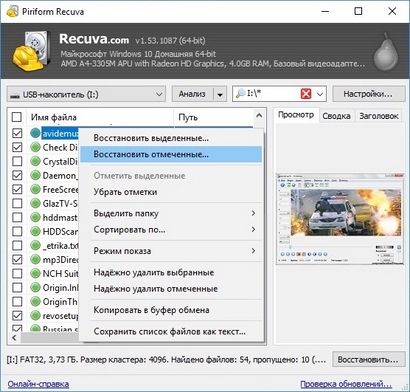
Task: Click the green status icon for GlazTV-S
Action: point(35,203)
